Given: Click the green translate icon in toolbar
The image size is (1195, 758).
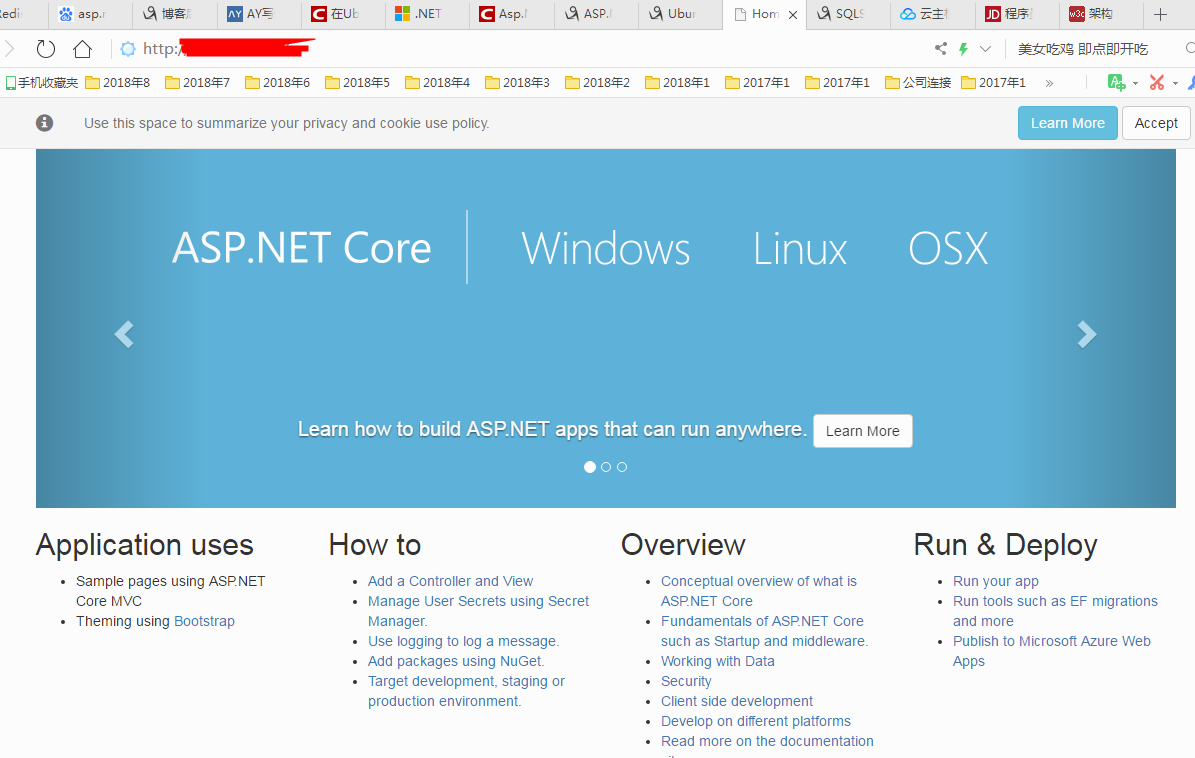Looking at the screenshot, I should pyautogui.click(x=1117, y=82).
